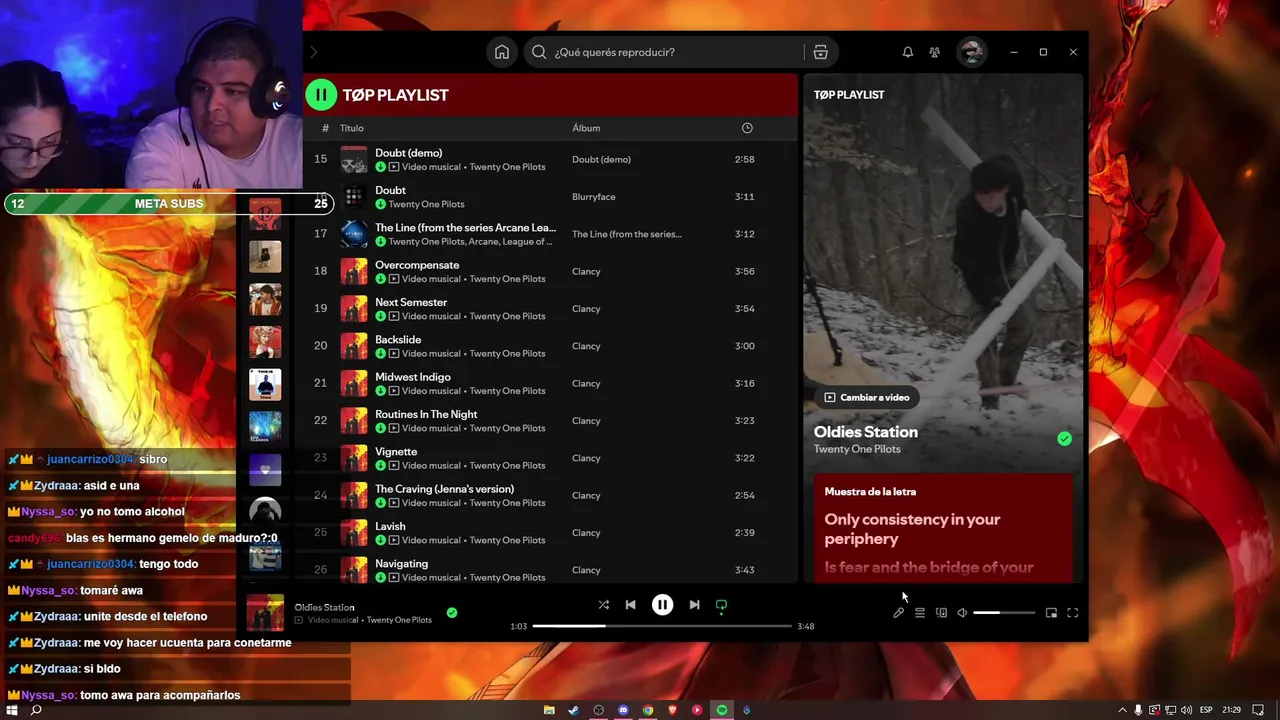Open lyrics with the microphone icon
This screenshot has width=1280, height=720.
898,613
